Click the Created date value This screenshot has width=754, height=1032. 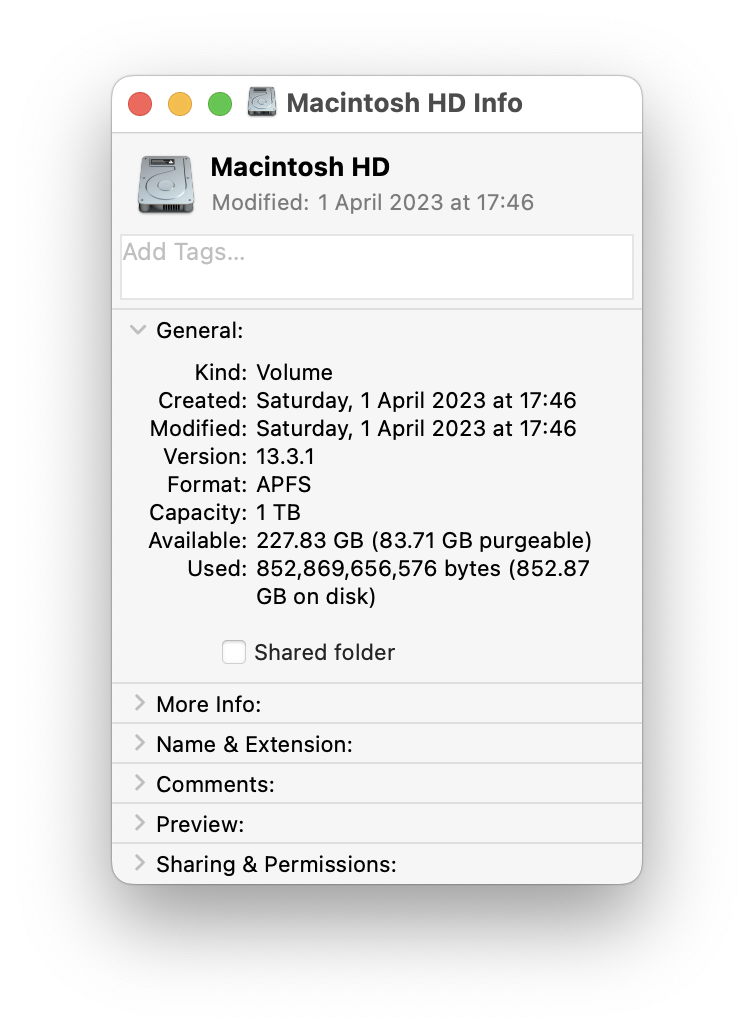416,400
